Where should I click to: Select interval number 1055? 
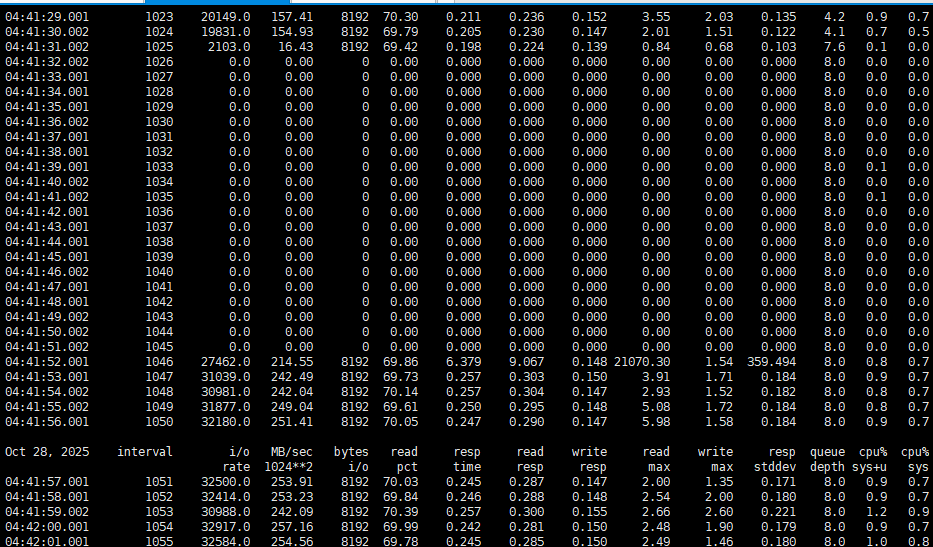point(158,542)
